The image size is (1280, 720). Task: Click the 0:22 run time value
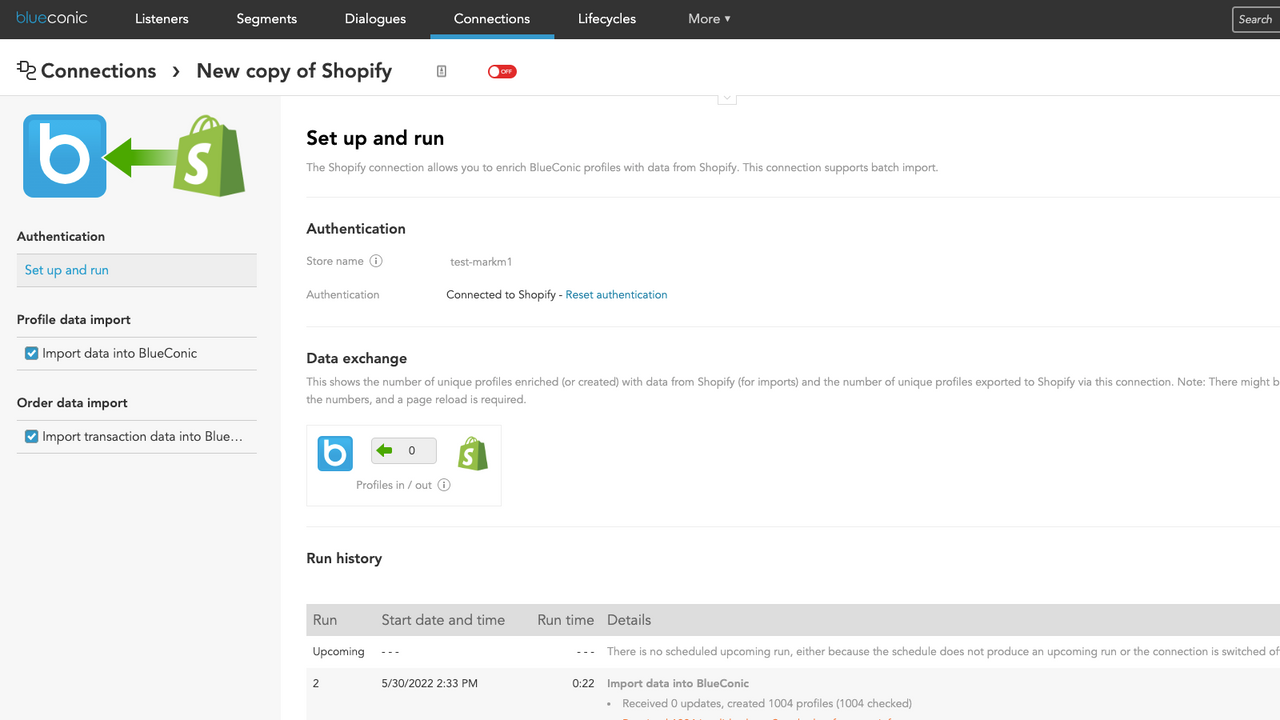583,684
